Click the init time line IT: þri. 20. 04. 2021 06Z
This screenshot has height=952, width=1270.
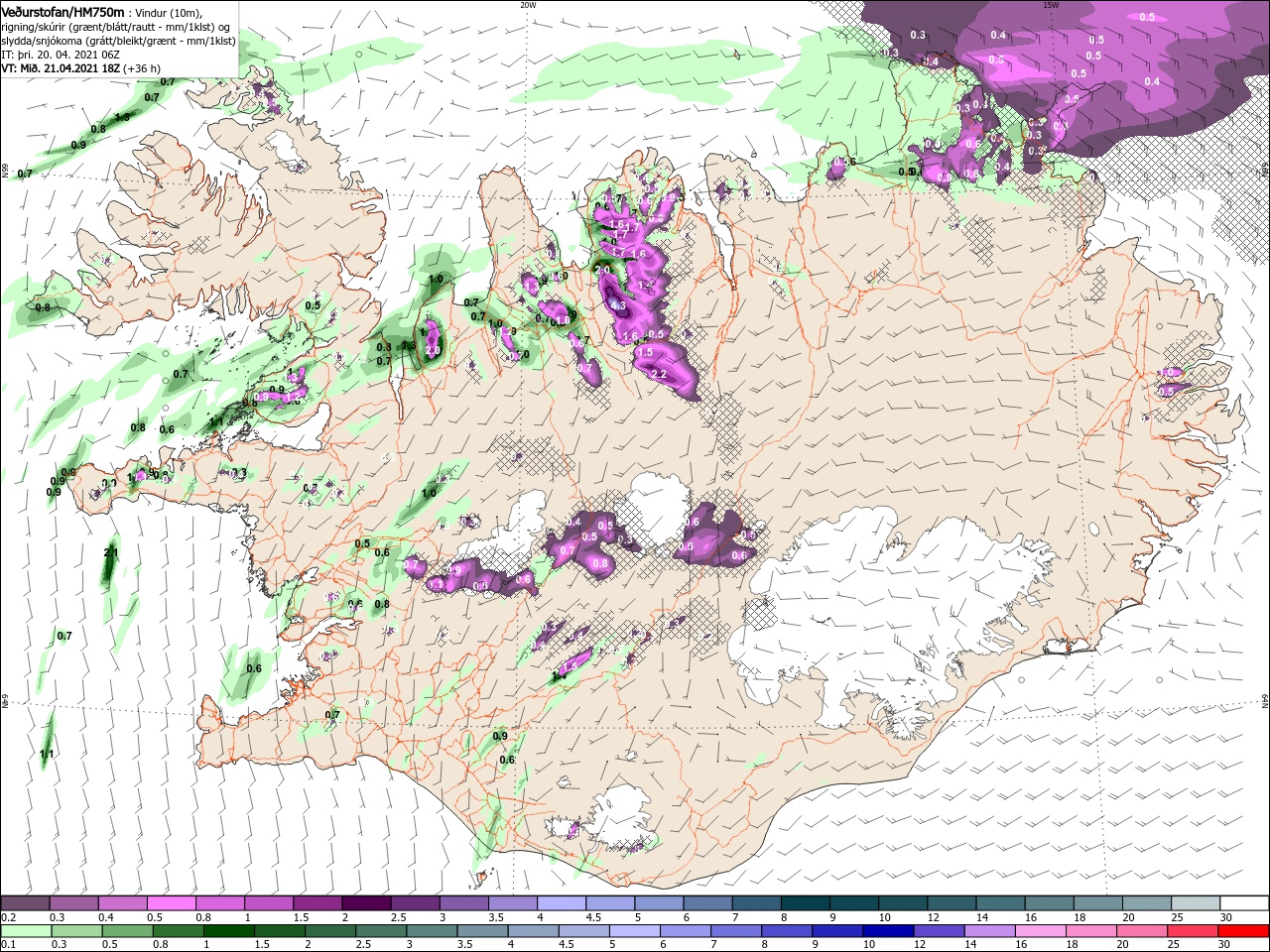[x=63, y=55]
